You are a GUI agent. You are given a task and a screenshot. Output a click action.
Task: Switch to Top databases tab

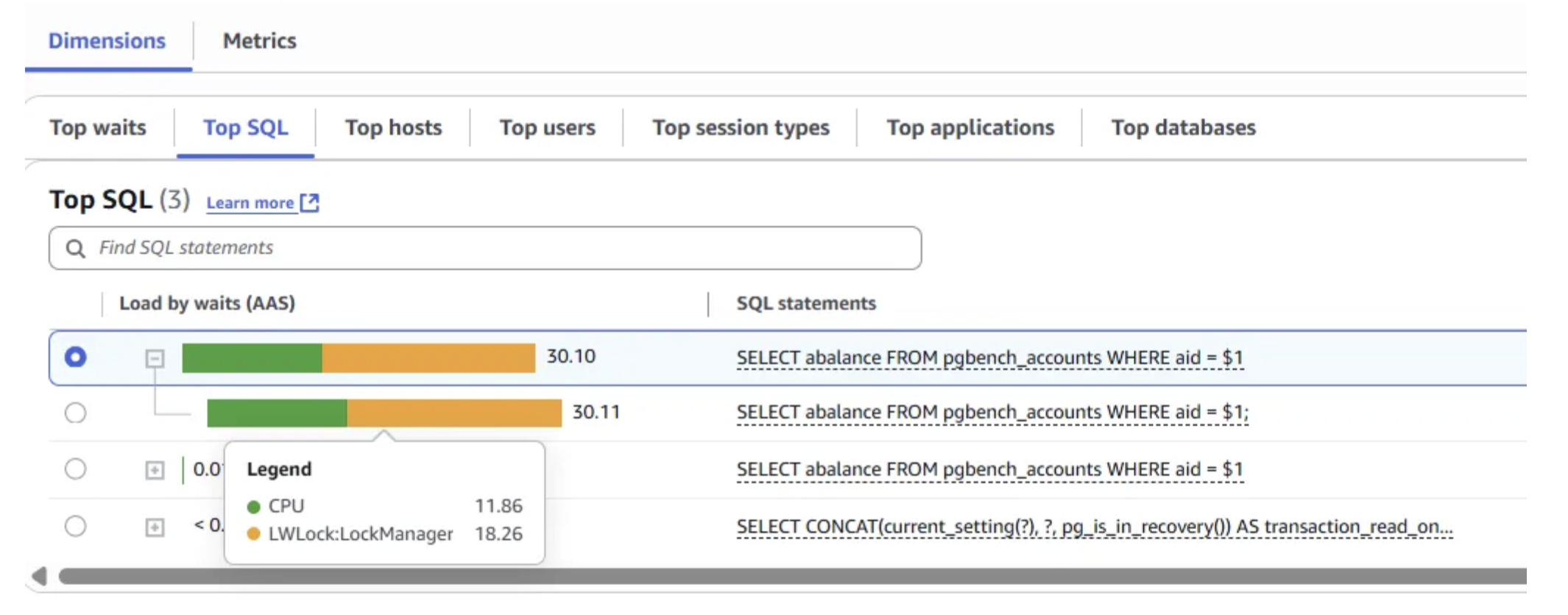[x=1183, y=128]
